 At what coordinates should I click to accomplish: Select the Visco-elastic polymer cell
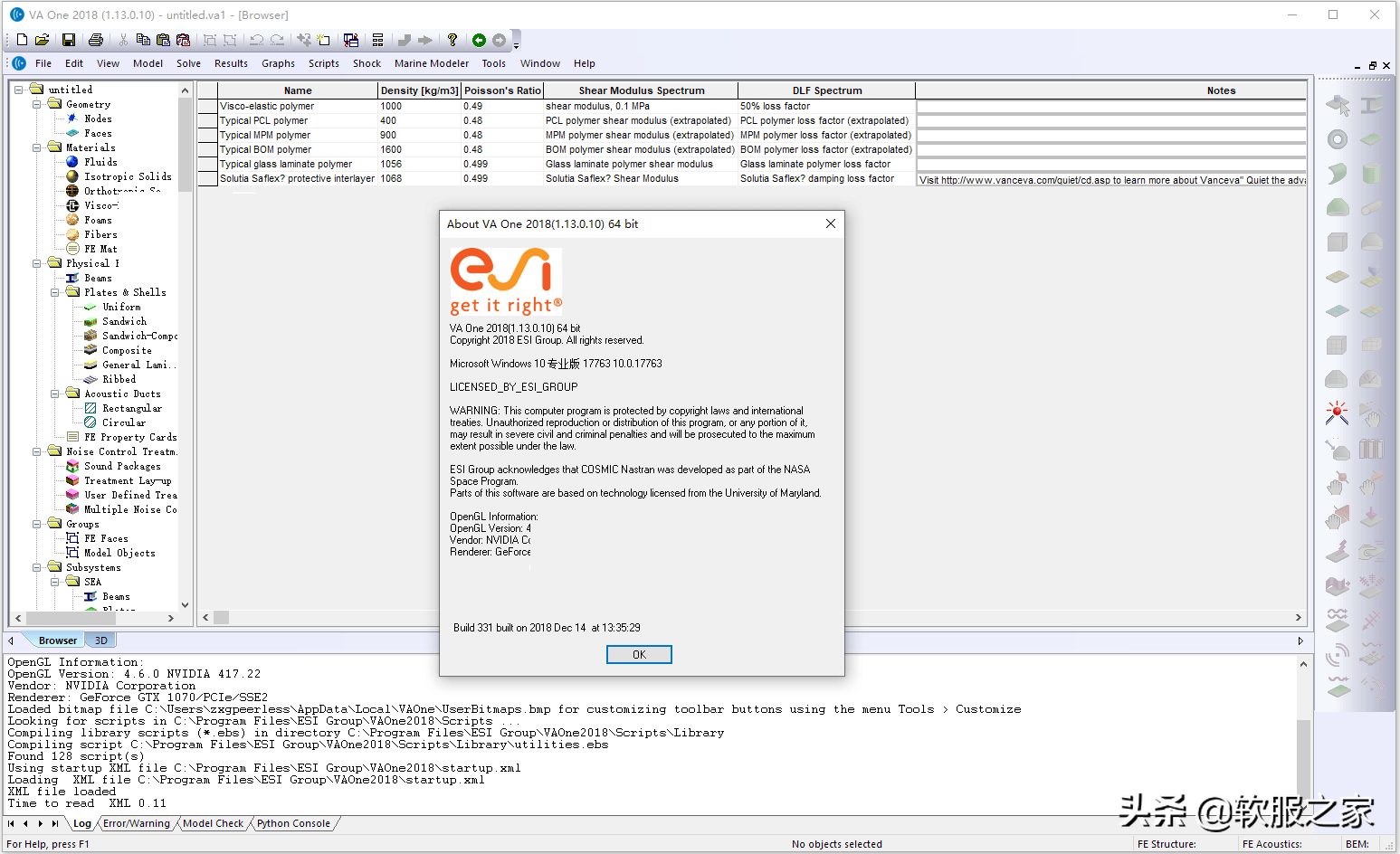[x=298, y=106]
